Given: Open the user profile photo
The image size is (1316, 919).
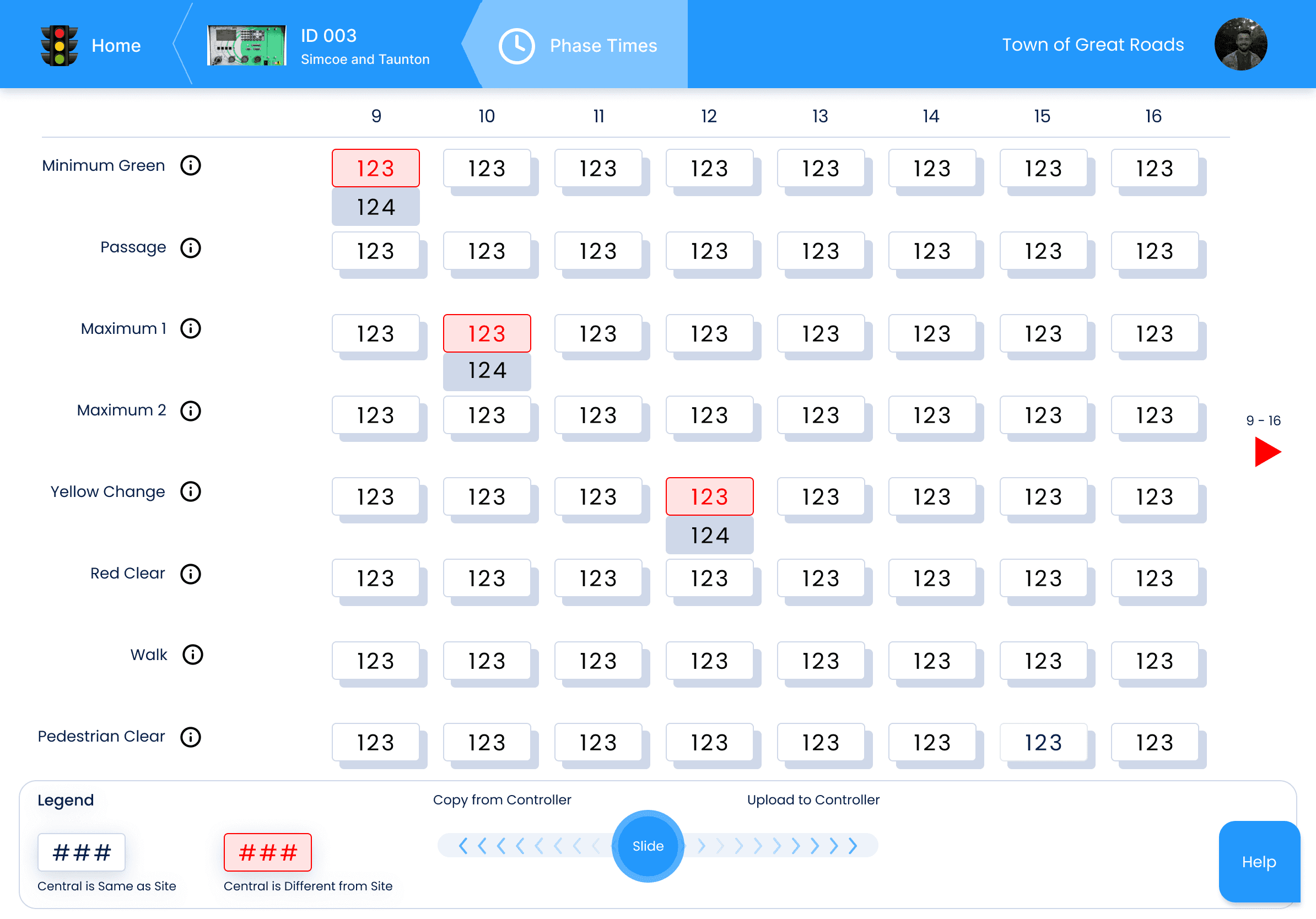Looking at the screenshot, I should tap(1240, 45).
